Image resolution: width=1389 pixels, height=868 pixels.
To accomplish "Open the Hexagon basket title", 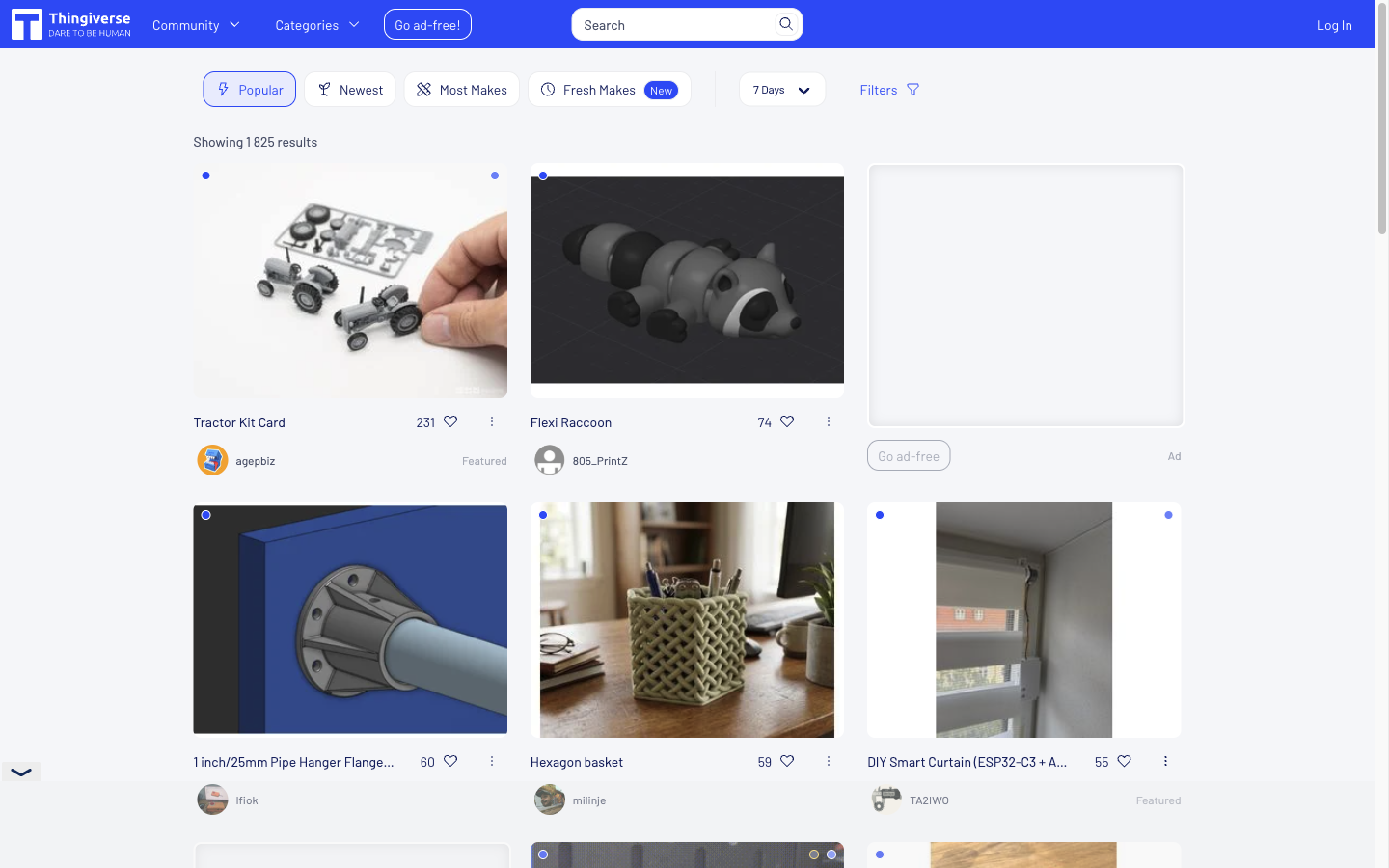I will [x=577, y=762].
